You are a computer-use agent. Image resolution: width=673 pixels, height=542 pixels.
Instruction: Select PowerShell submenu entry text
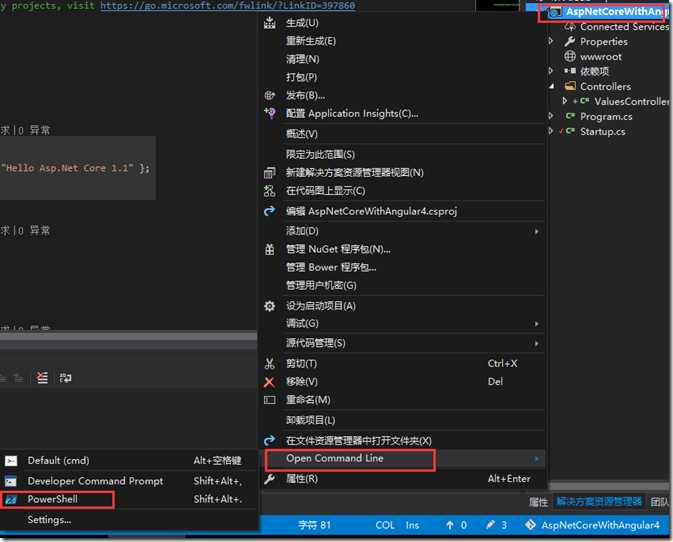coord(53,499)
